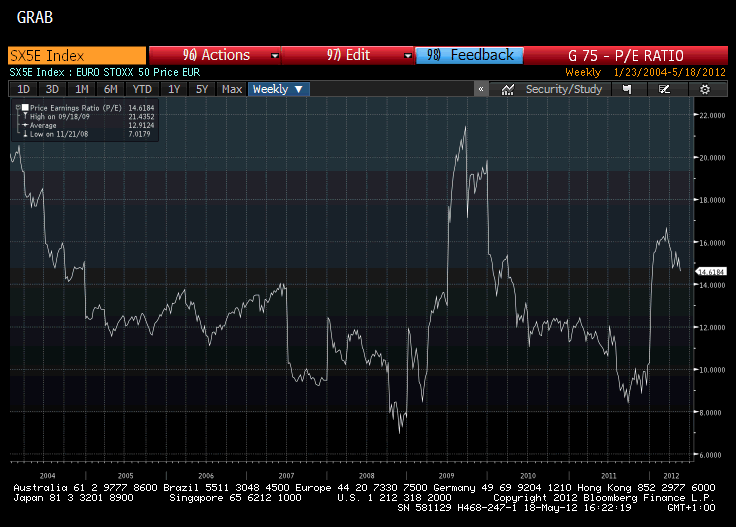Click the flag marker icon in toolbar
The height and width of the screenshot is (527, 736).
(x=626, y=89)
